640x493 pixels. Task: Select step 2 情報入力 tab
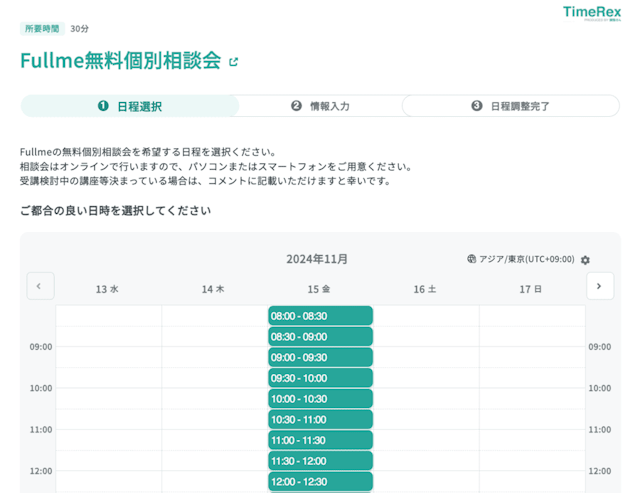(320, 106)
